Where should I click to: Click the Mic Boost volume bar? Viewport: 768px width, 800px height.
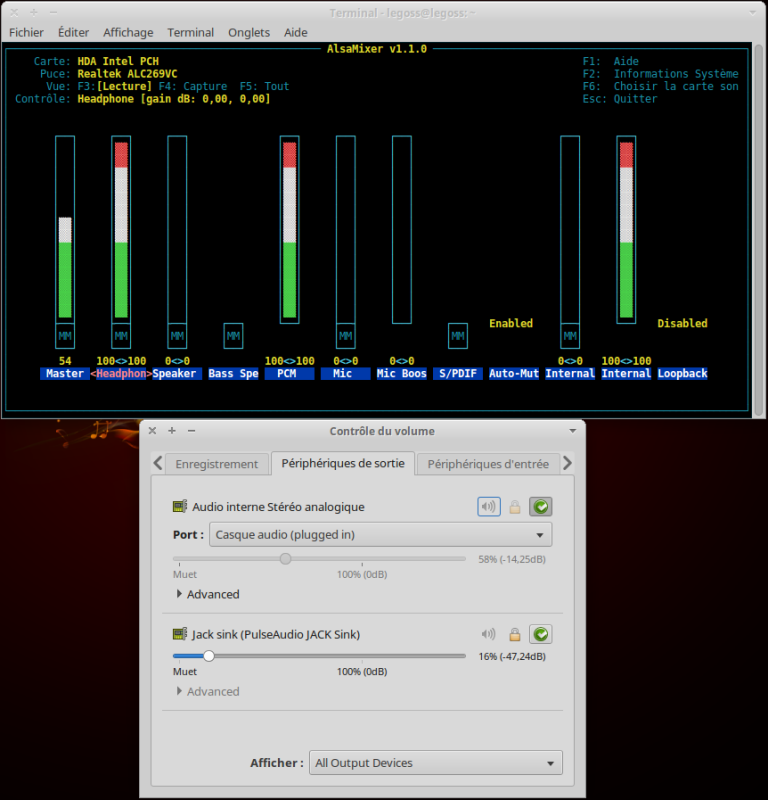pos(402,230)
